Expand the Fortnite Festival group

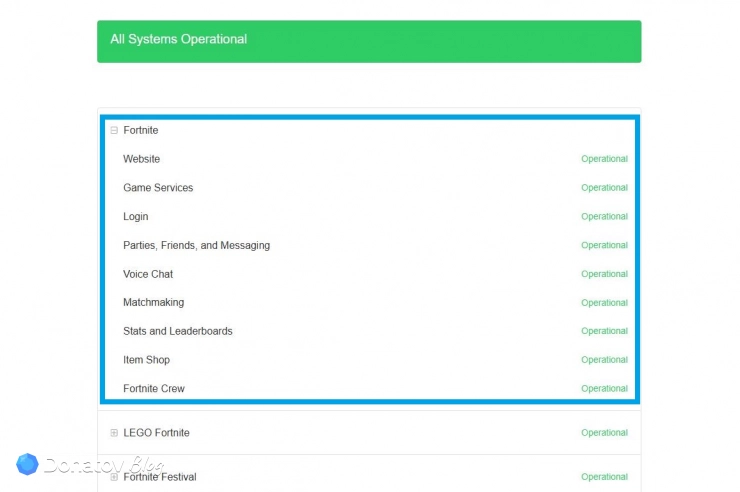pos(114,477)
